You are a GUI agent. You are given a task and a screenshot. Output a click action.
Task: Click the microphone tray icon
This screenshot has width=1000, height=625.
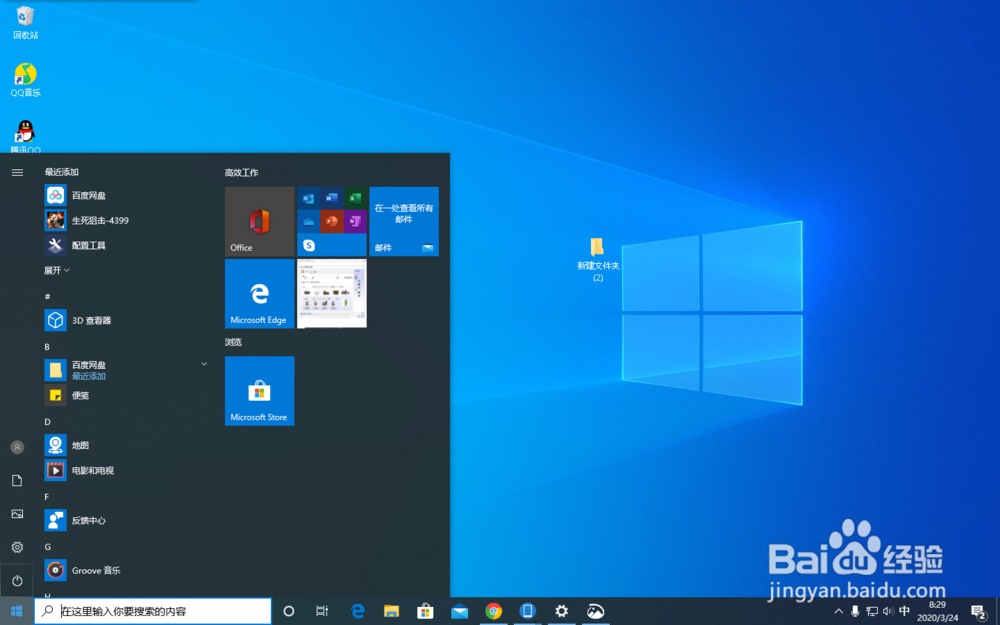[855, 611]
